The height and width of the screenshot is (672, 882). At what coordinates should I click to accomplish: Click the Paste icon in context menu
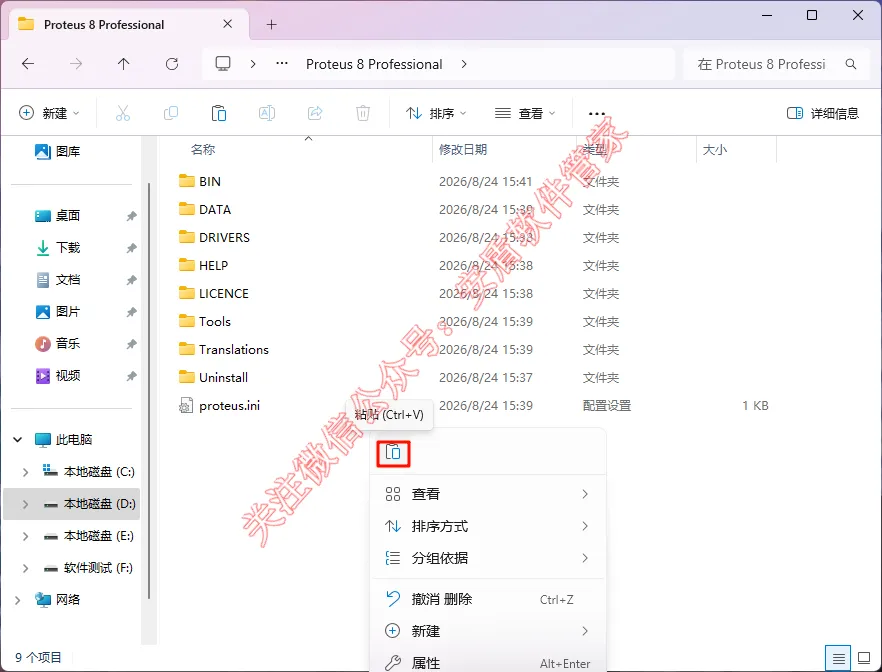[x=393, y=453]
